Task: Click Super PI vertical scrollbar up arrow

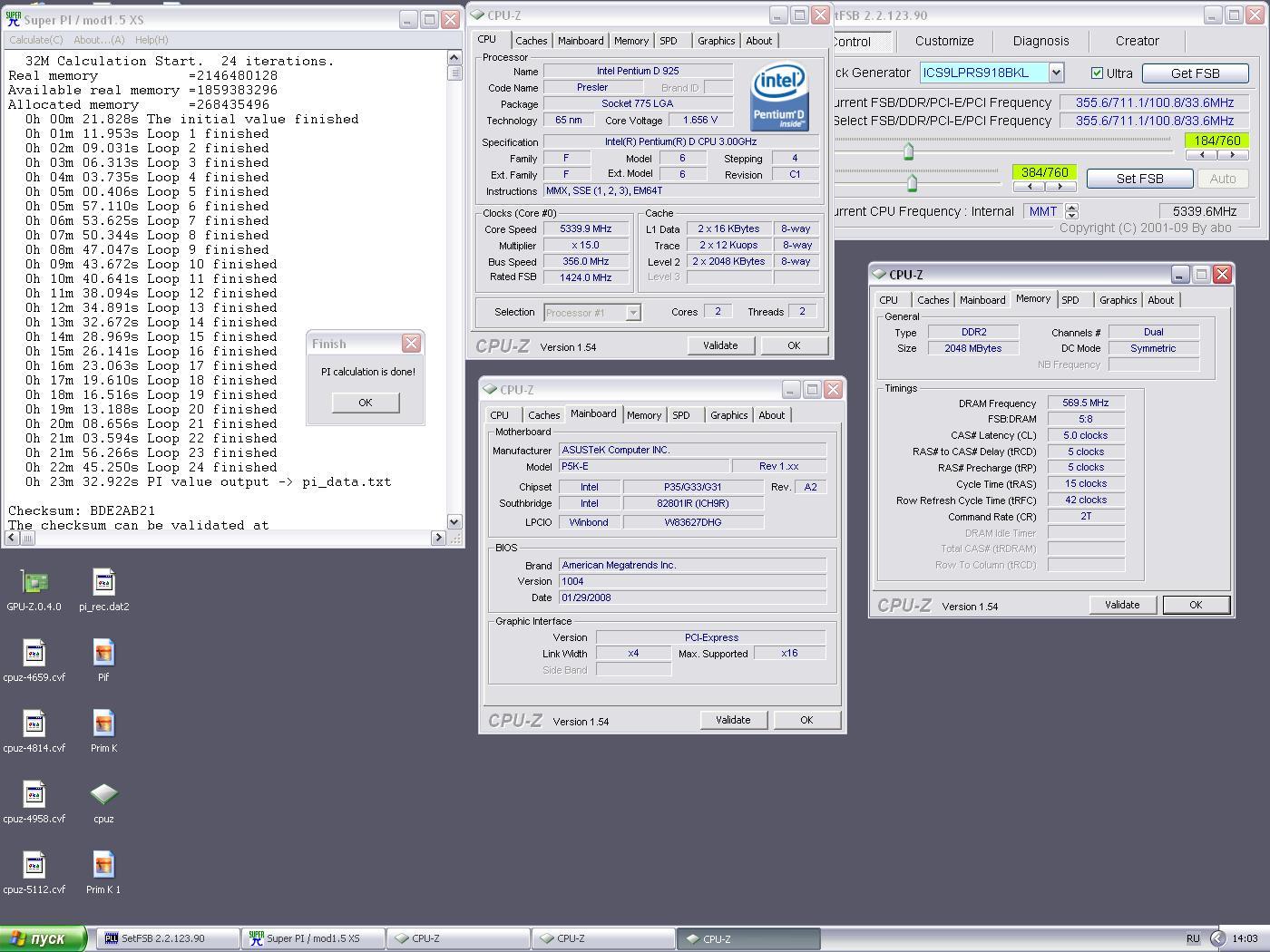Action: [454, 58]
